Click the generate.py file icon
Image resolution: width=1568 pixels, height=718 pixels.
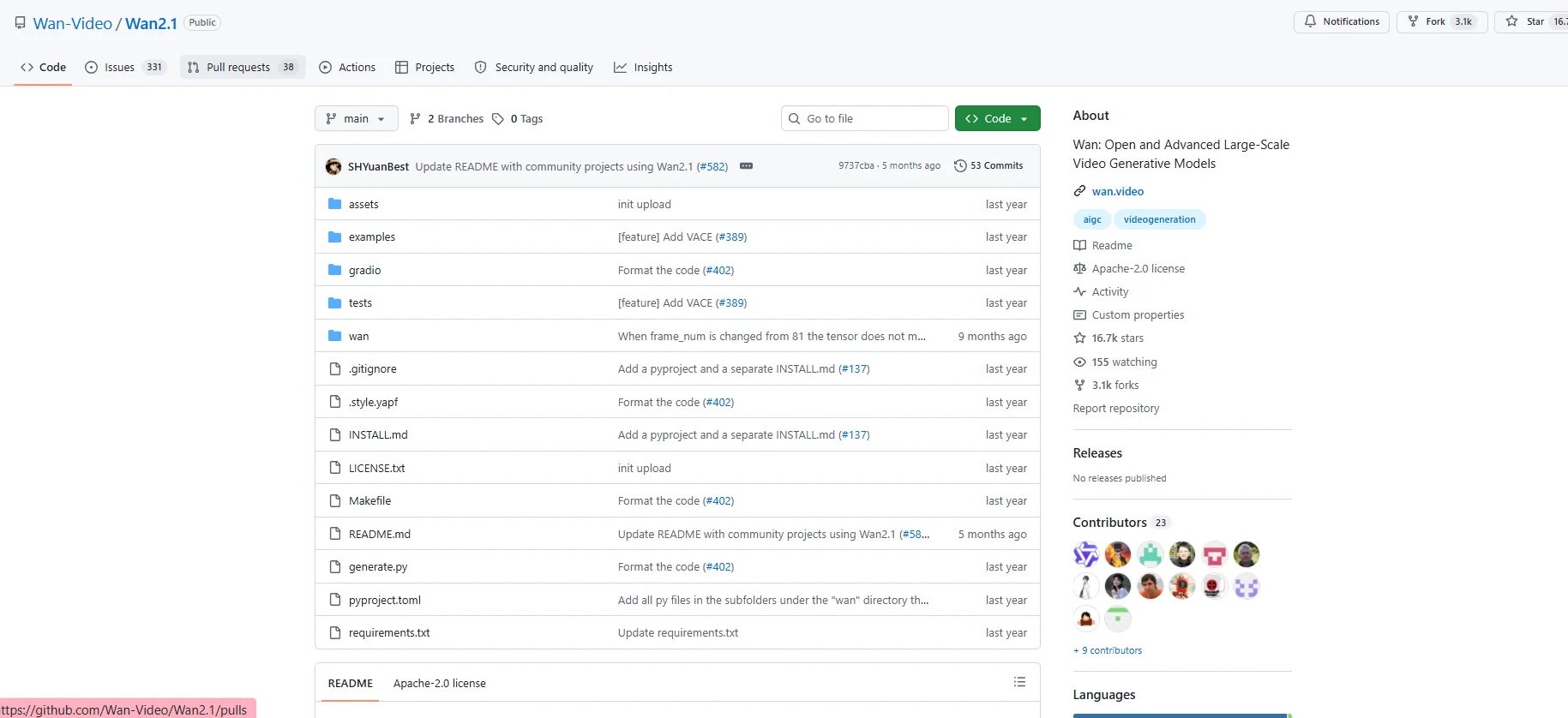[x=335, y=567]
